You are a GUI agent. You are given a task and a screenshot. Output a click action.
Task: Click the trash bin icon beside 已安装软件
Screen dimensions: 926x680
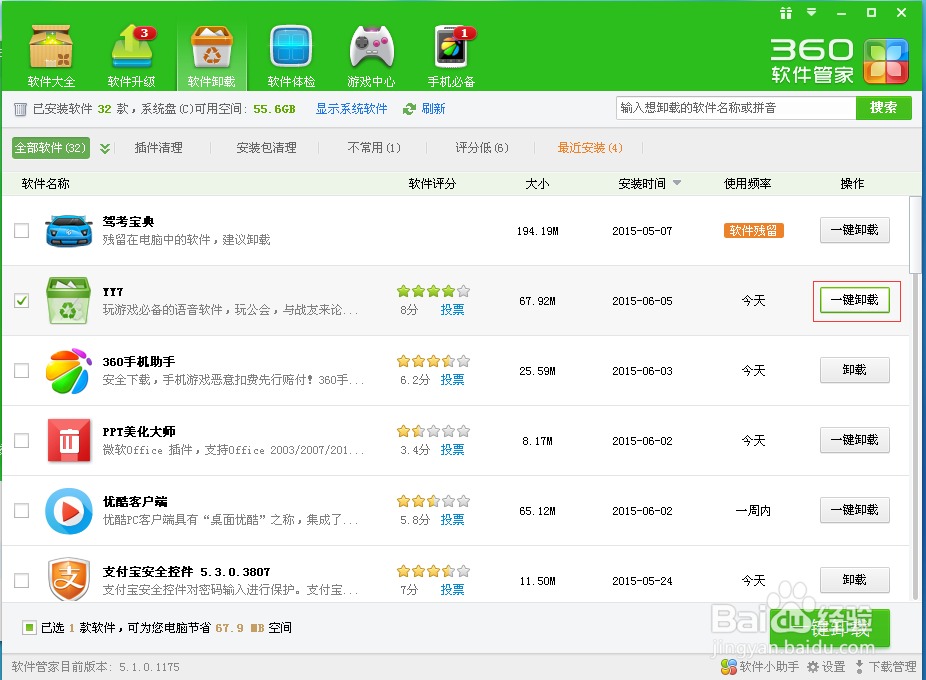[x=20, y=109]
